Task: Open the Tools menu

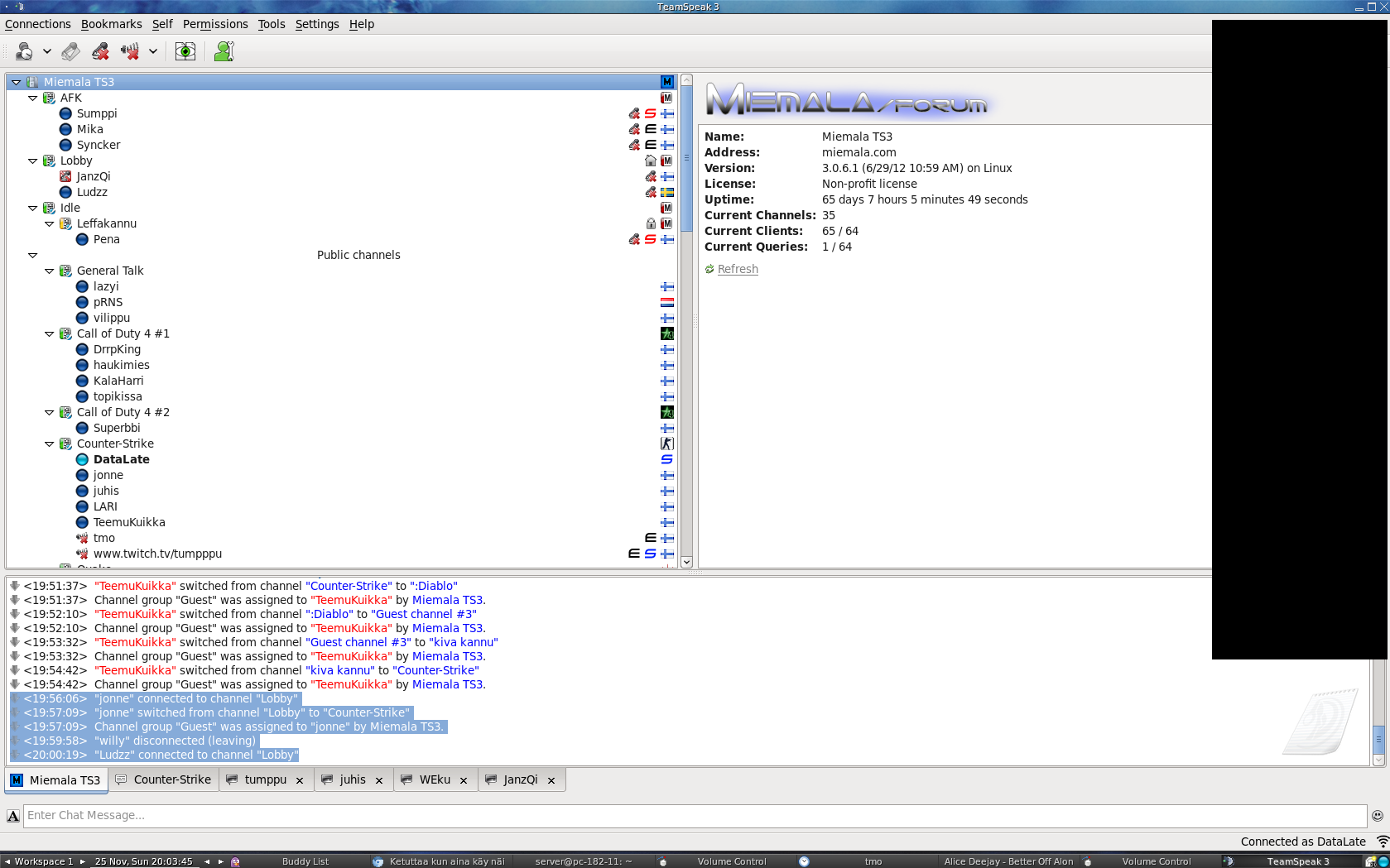Action: [x=272, y=24]
